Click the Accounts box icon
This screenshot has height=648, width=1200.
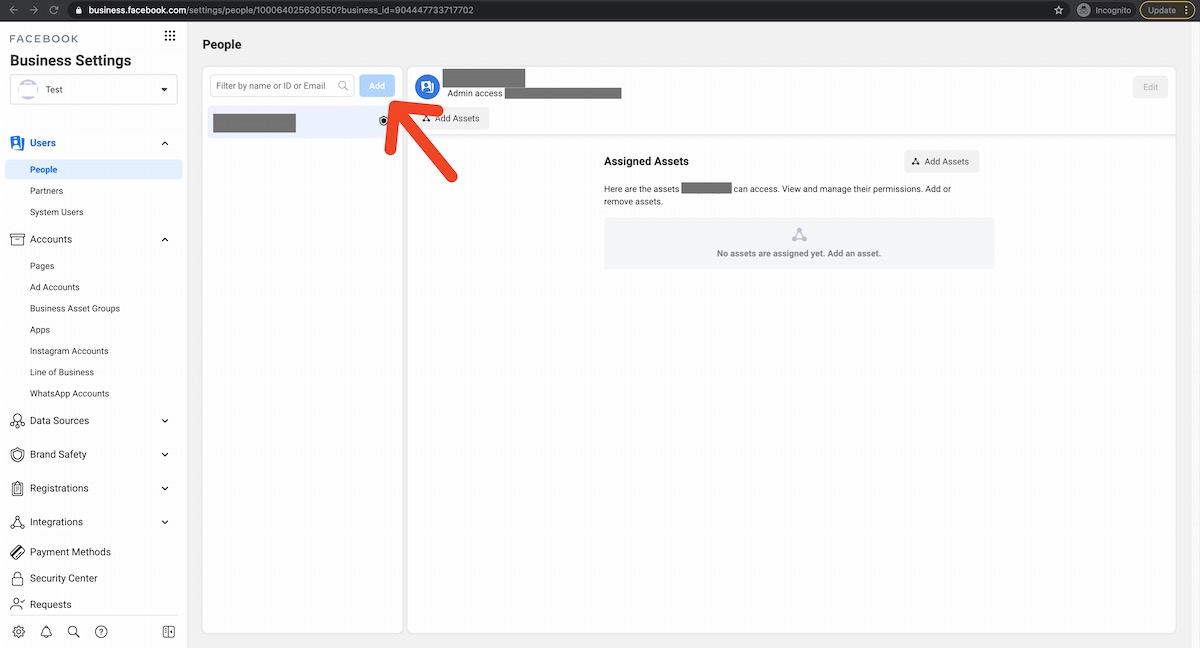click(17, 239)
